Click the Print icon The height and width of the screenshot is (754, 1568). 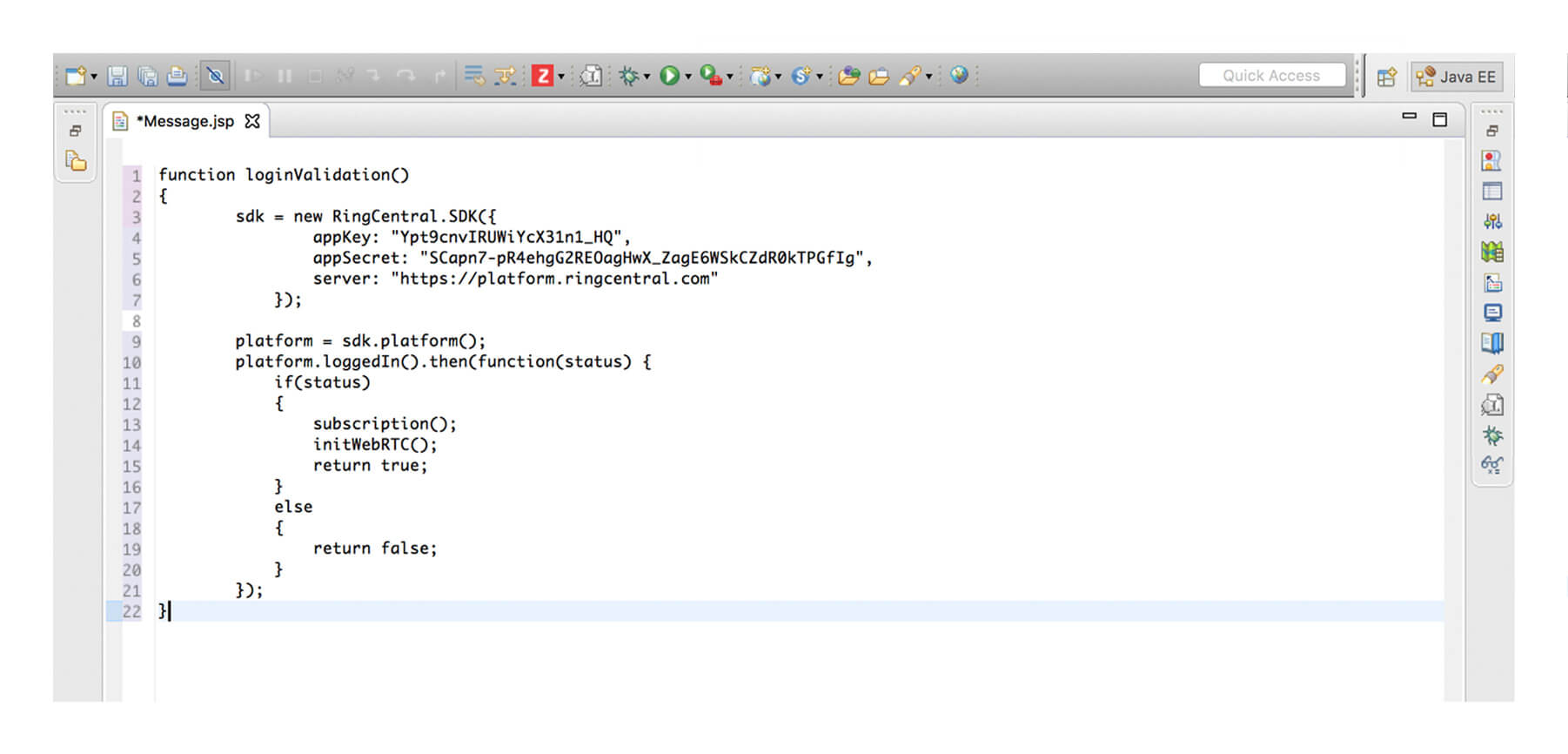177,77
